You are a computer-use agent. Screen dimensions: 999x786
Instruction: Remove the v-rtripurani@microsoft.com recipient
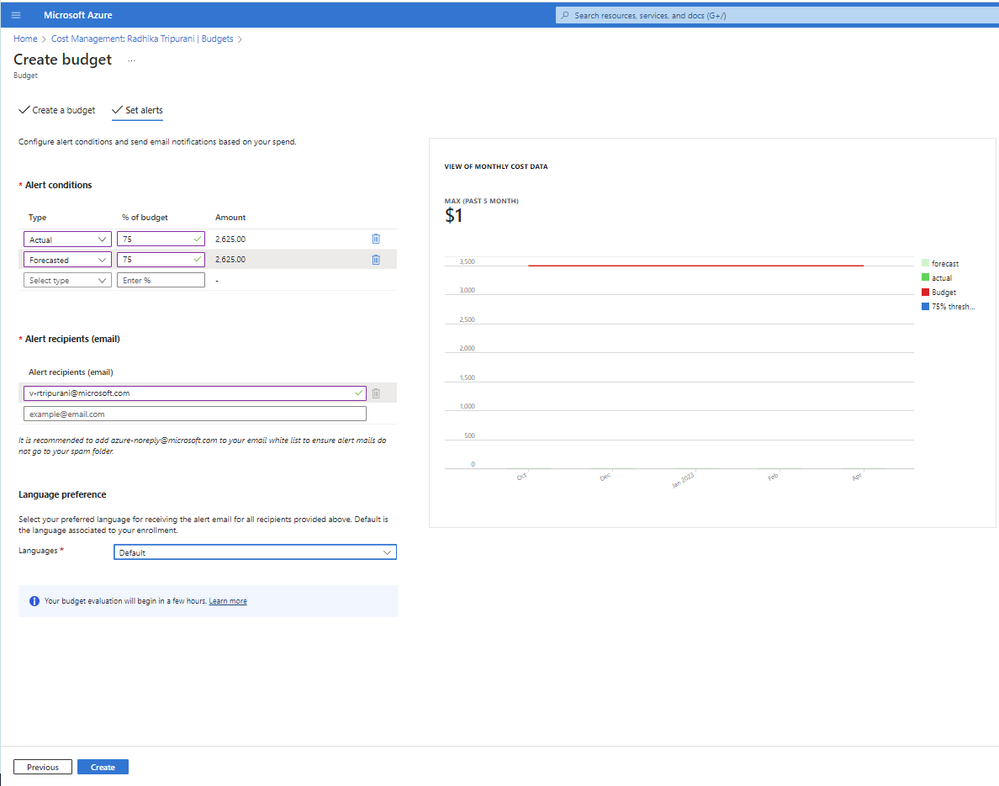tap(376, 393)
